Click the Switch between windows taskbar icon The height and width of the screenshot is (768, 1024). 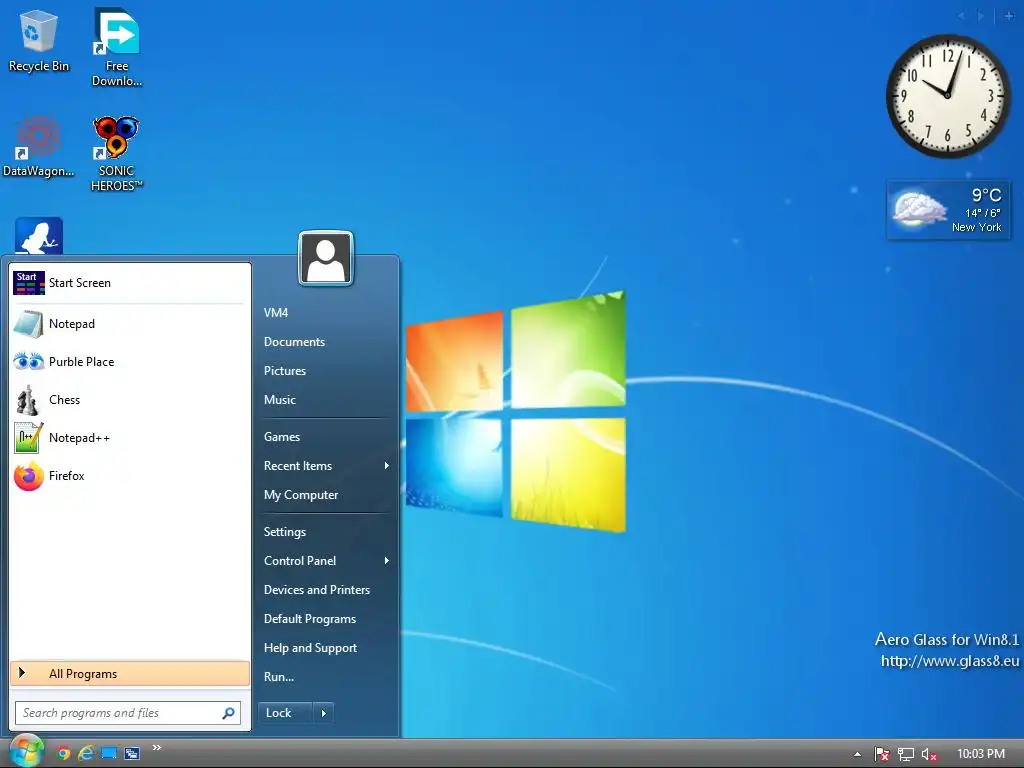(x=132, y=753)
